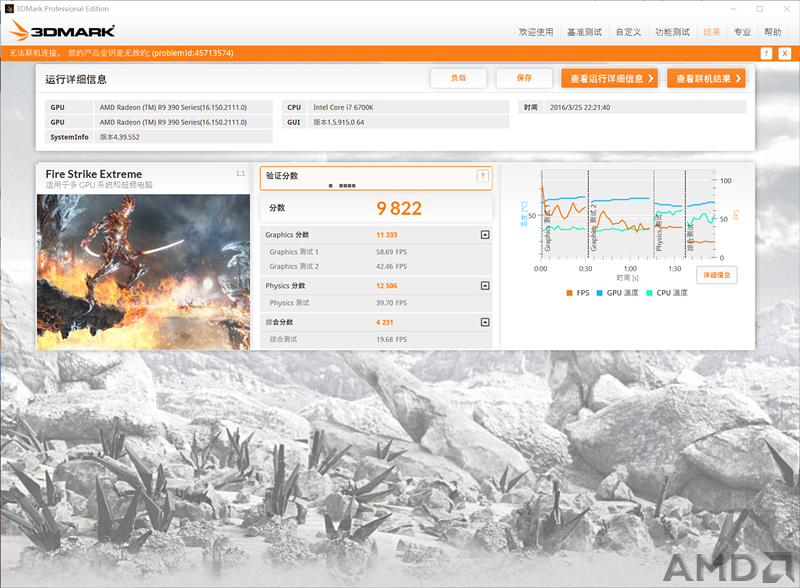Open the 自定义 custom tab

pyautogui.click(x=628, y=32)
